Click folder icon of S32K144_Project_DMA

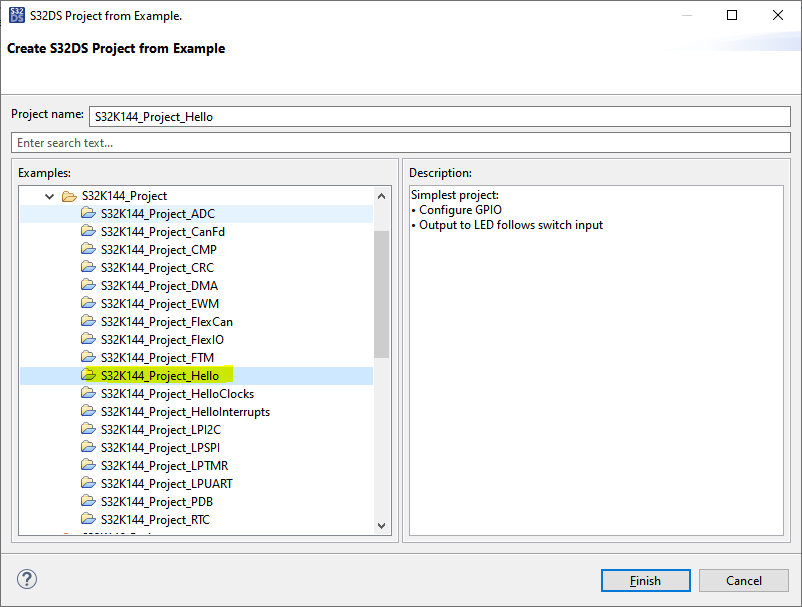(88, 284)
